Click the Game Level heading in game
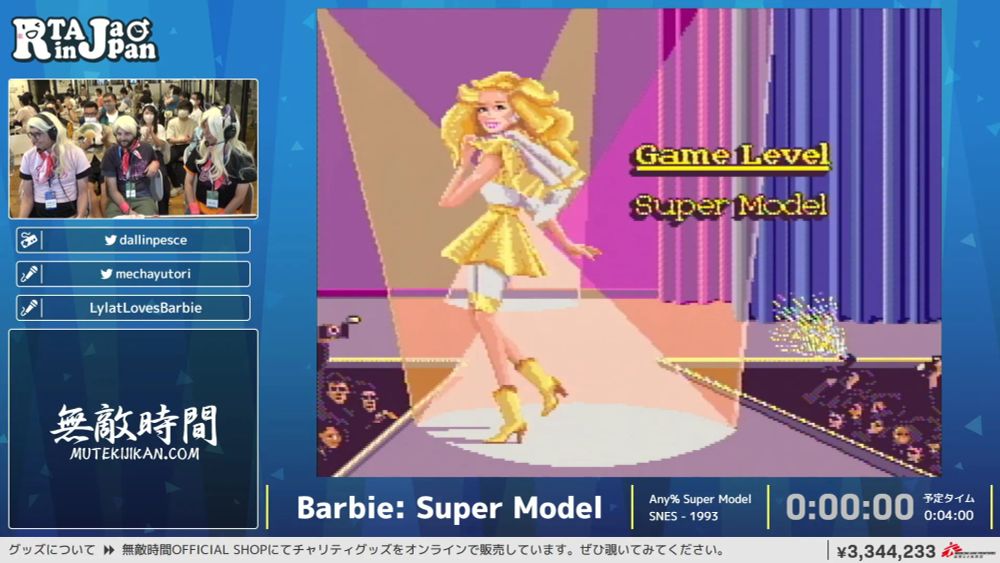The image size is (1000, 563). point(732,156)
